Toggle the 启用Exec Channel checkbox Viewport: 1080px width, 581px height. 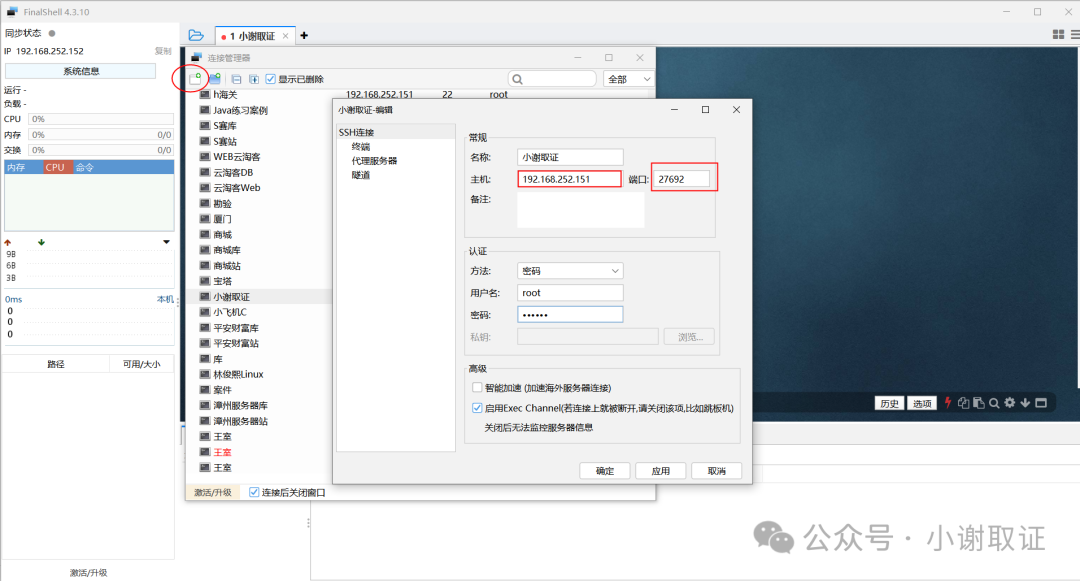coord(477,408)
